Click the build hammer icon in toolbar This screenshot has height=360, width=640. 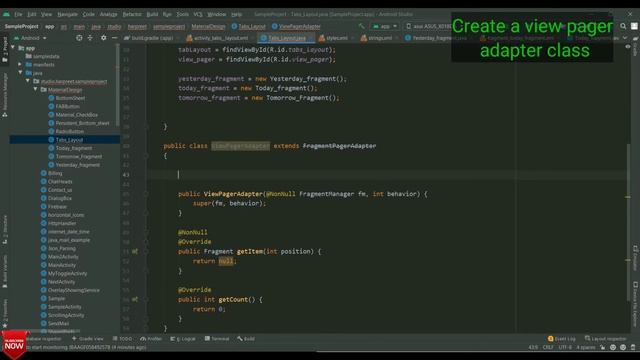(361, 26)
